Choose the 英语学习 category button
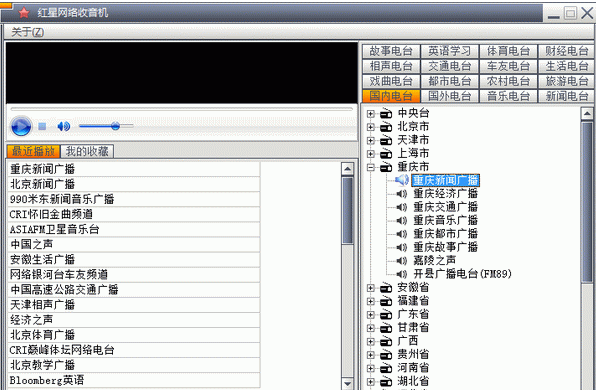Screen dimensions: 596x390 [449, 51]
